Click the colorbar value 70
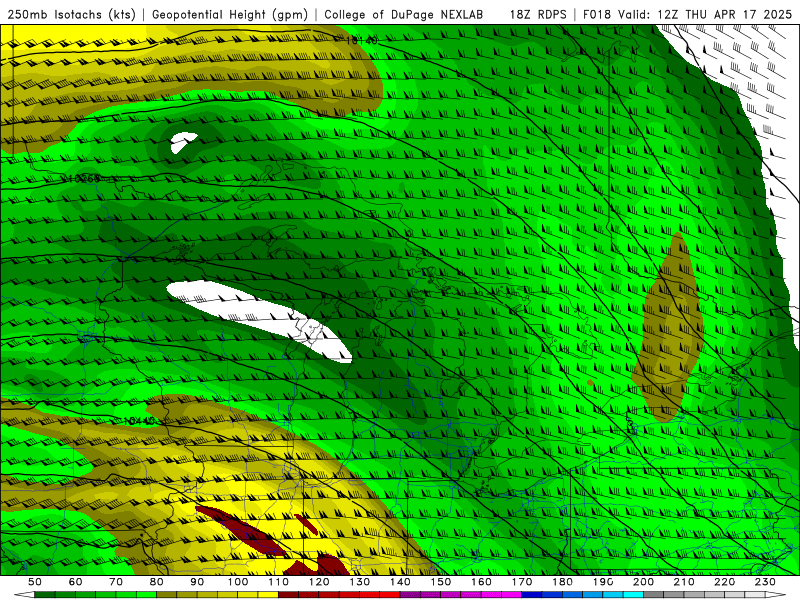This screenshot has width=800, height=600. 116,582
